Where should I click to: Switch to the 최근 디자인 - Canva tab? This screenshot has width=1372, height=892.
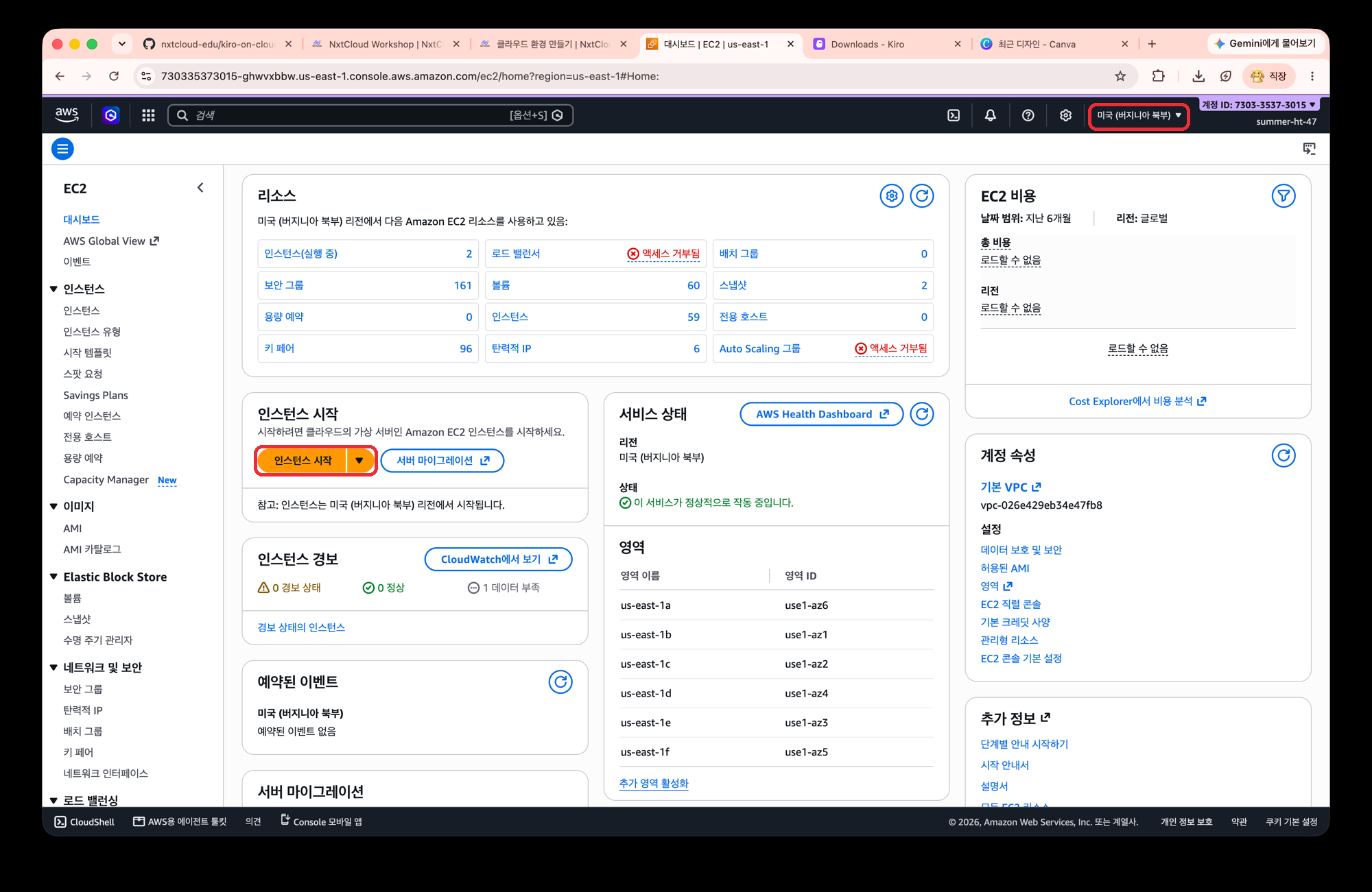1054,44
